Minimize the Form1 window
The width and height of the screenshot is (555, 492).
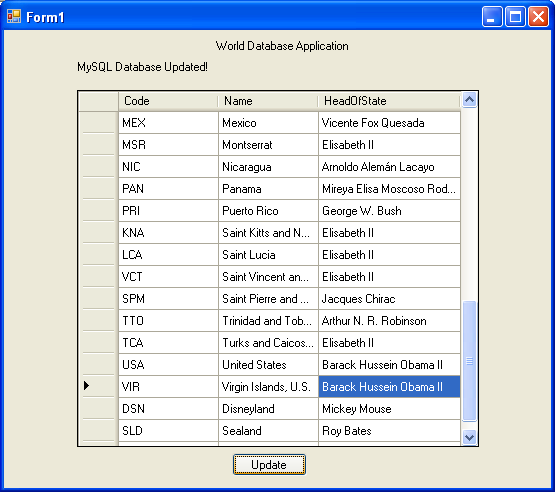(492, 17)
